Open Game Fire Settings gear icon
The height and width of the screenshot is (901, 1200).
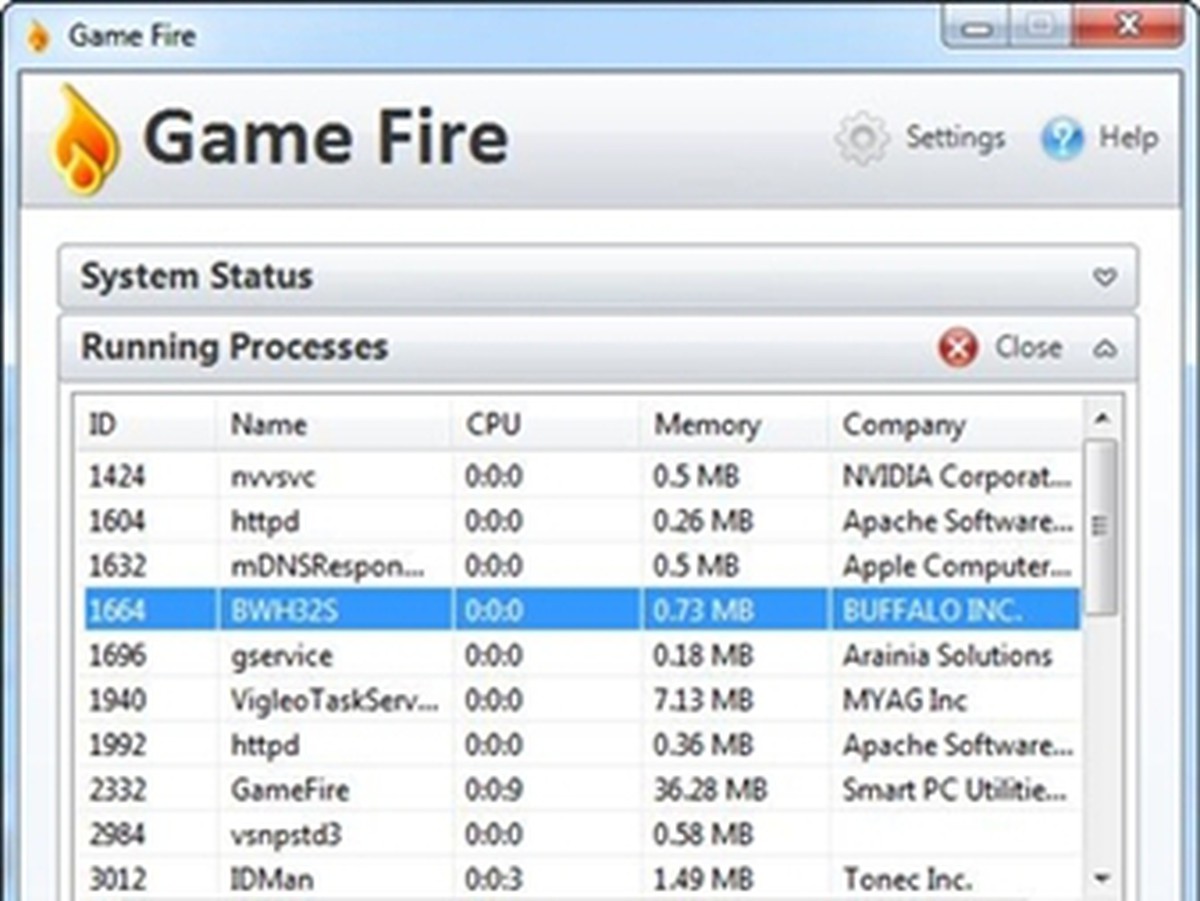pos(862,139)
